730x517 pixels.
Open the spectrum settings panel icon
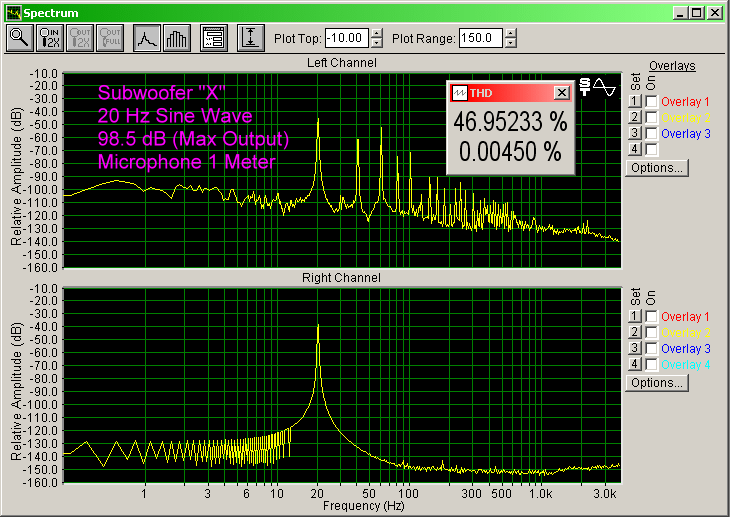click(213, 38)
